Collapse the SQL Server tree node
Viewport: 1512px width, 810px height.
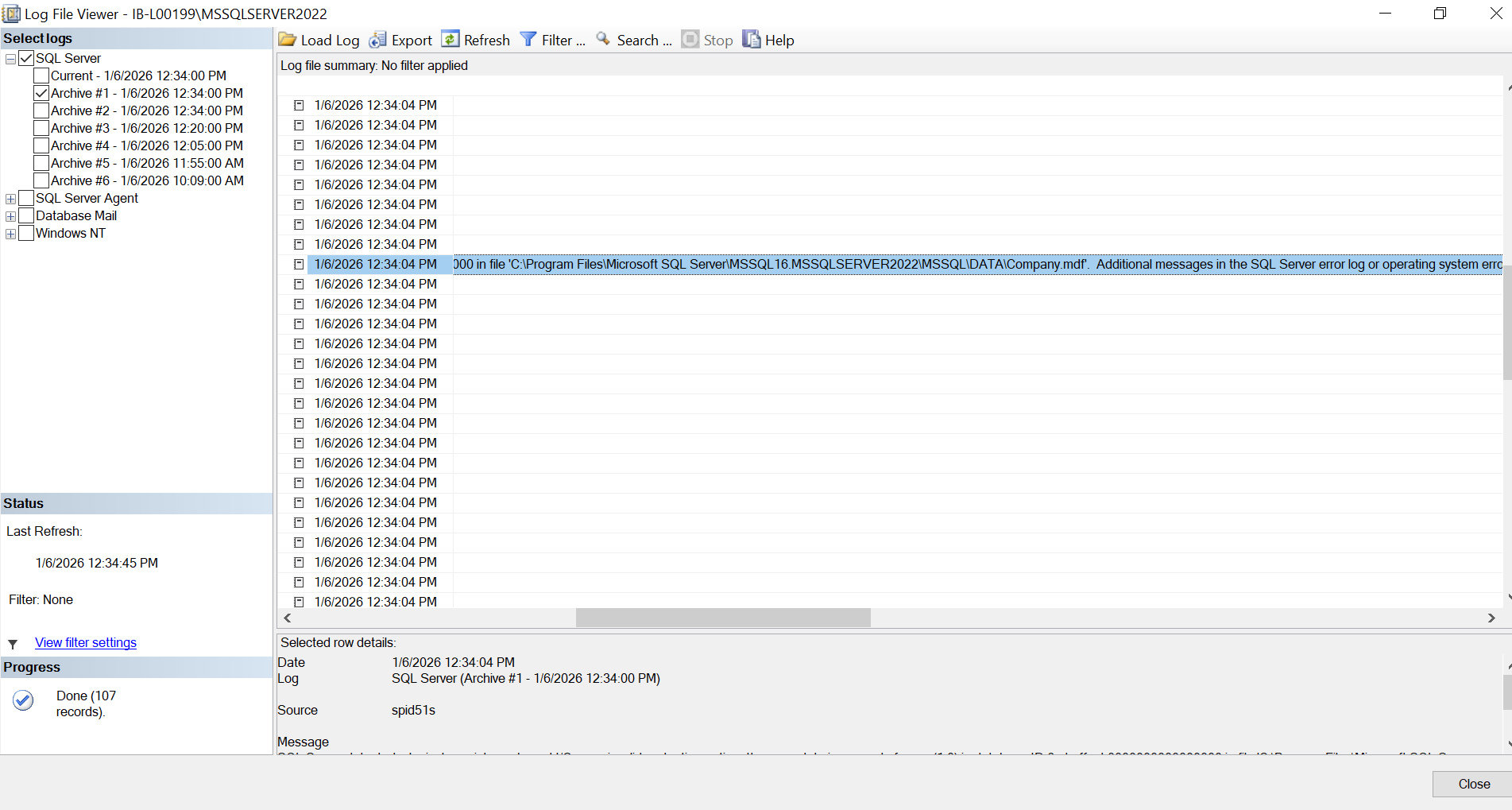pos(10,59)
